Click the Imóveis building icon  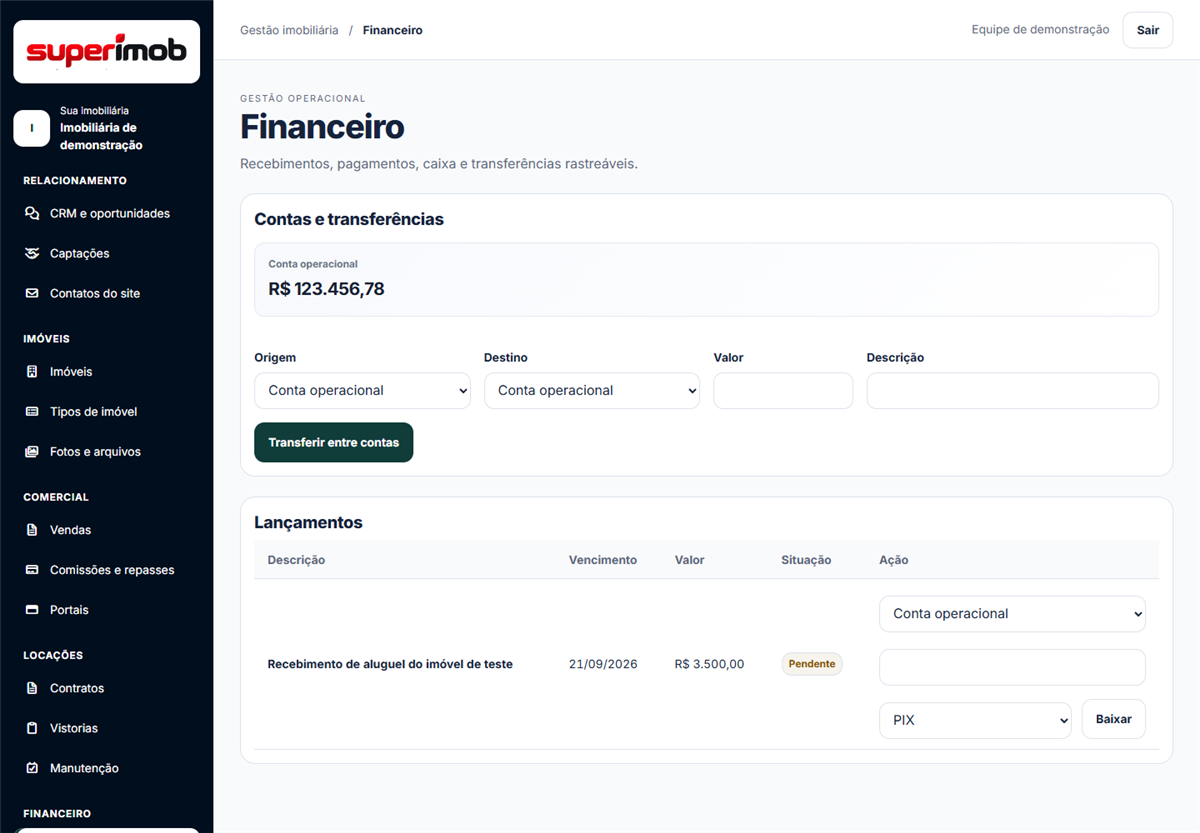click(32, 371)
